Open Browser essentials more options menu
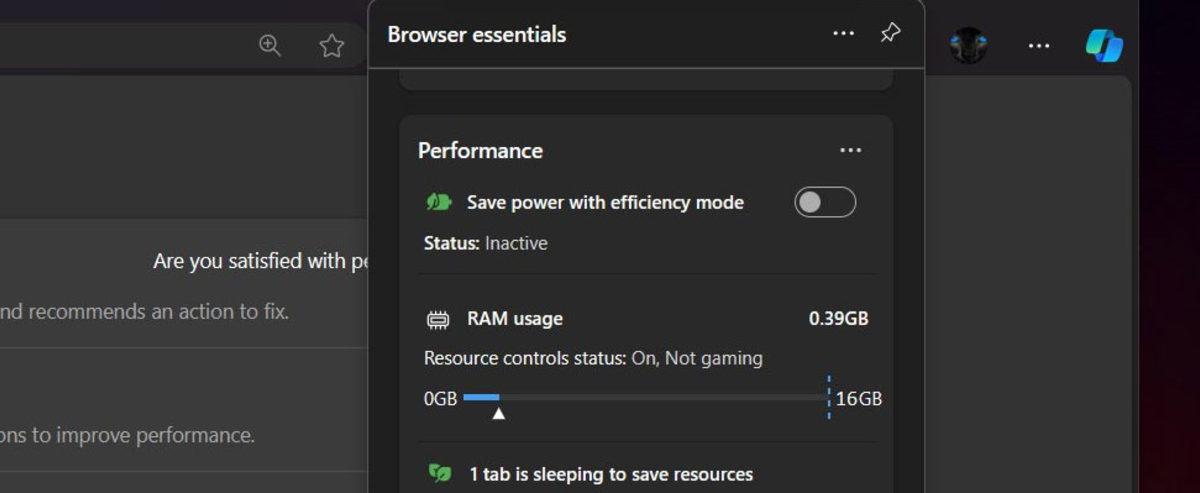The image size is (1200, 493). pyautogui.click(x=843, y=34)
